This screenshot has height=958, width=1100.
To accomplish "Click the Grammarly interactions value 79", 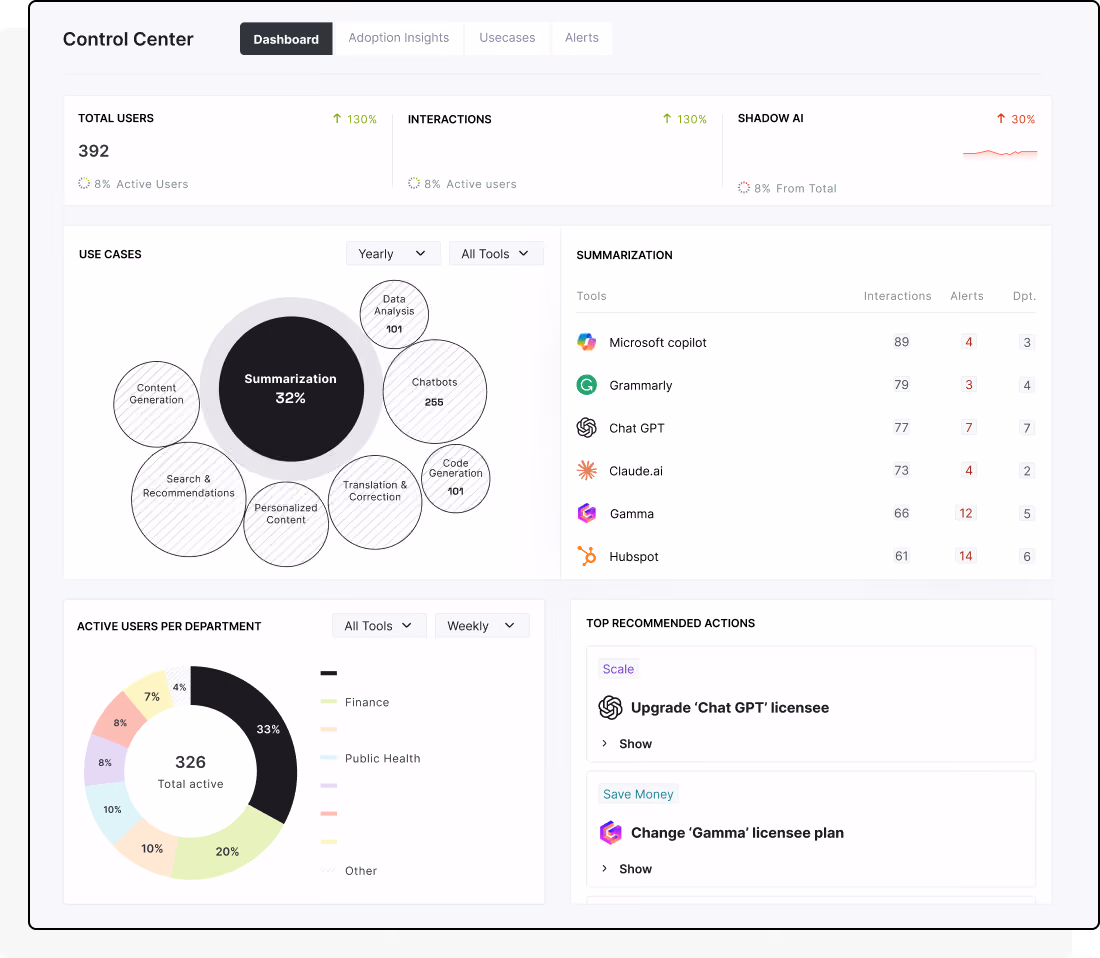I will [901, 385].
